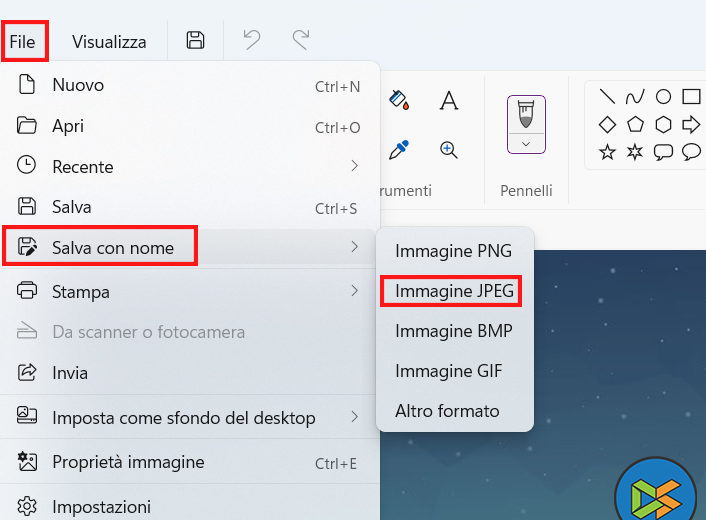This screenshot has width=706, height=520.
Task: Open Proprietà immagine
Action: (189, 462)
